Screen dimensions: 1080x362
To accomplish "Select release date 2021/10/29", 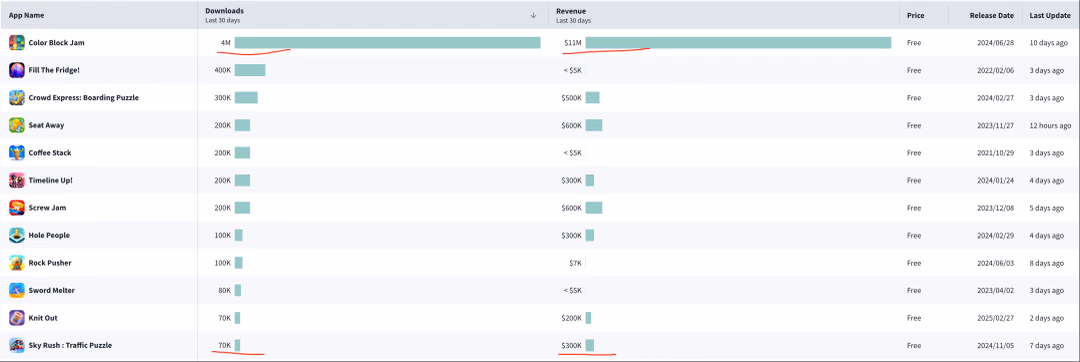I will pyautogui.click(x=995, y=153).
